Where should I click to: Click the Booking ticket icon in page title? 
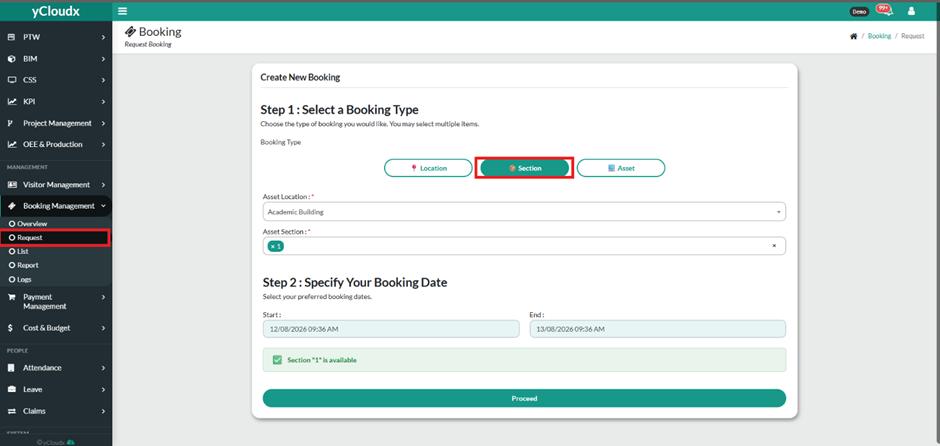(x=130, y=32)
